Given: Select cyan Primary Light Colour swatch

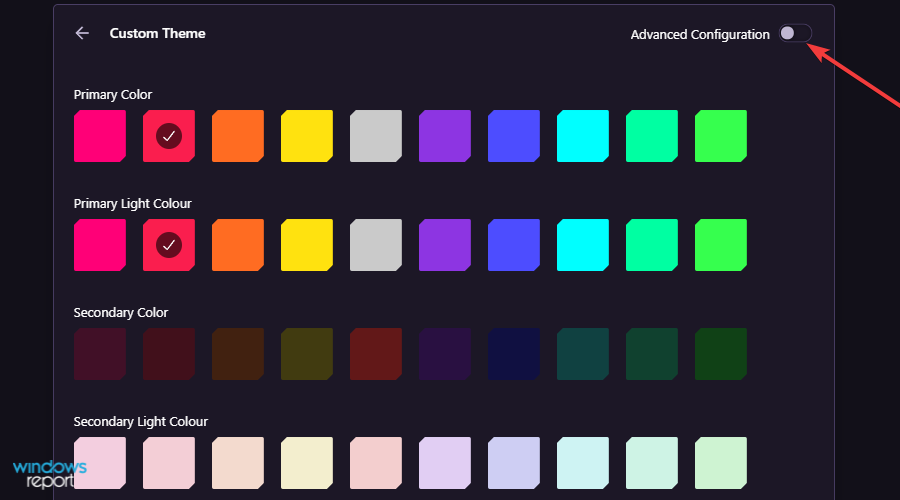Looking at the screenshot, I should (583, 245).
